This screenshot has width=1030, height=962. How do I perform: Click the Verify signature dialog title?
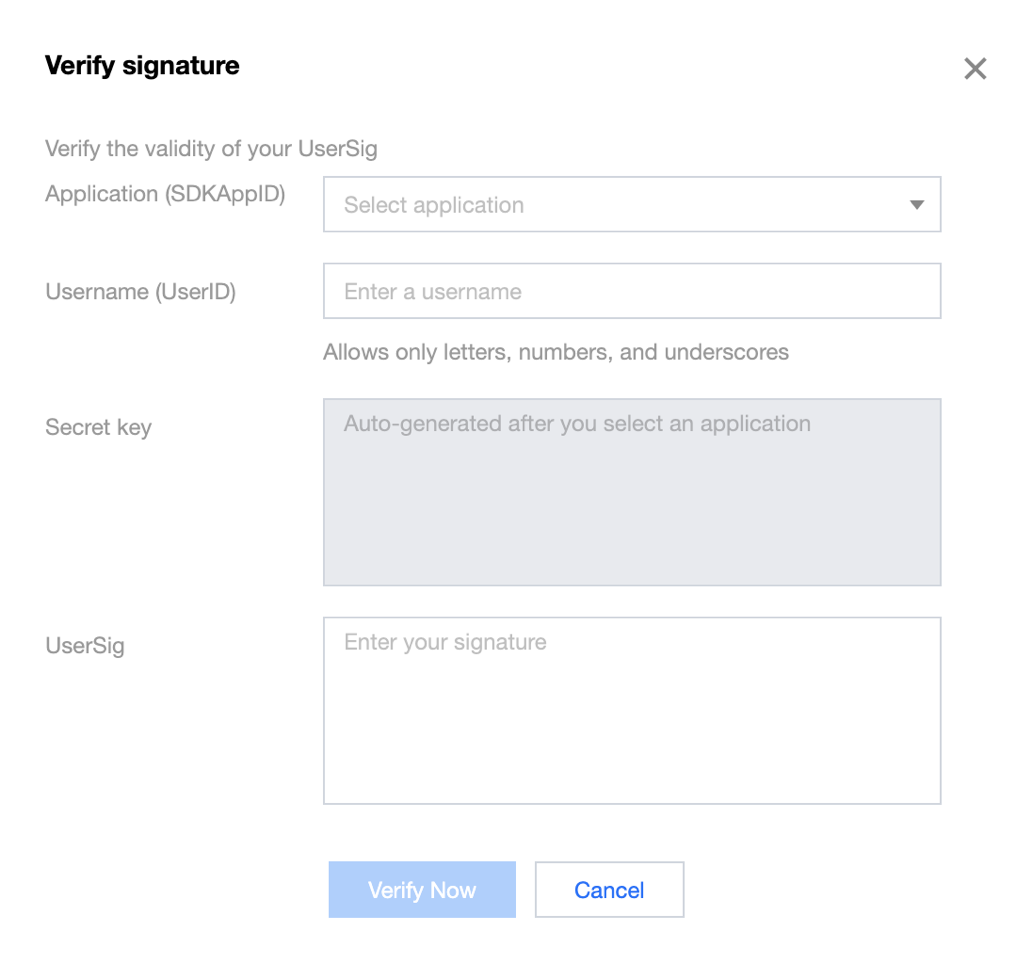click(142, 66)
